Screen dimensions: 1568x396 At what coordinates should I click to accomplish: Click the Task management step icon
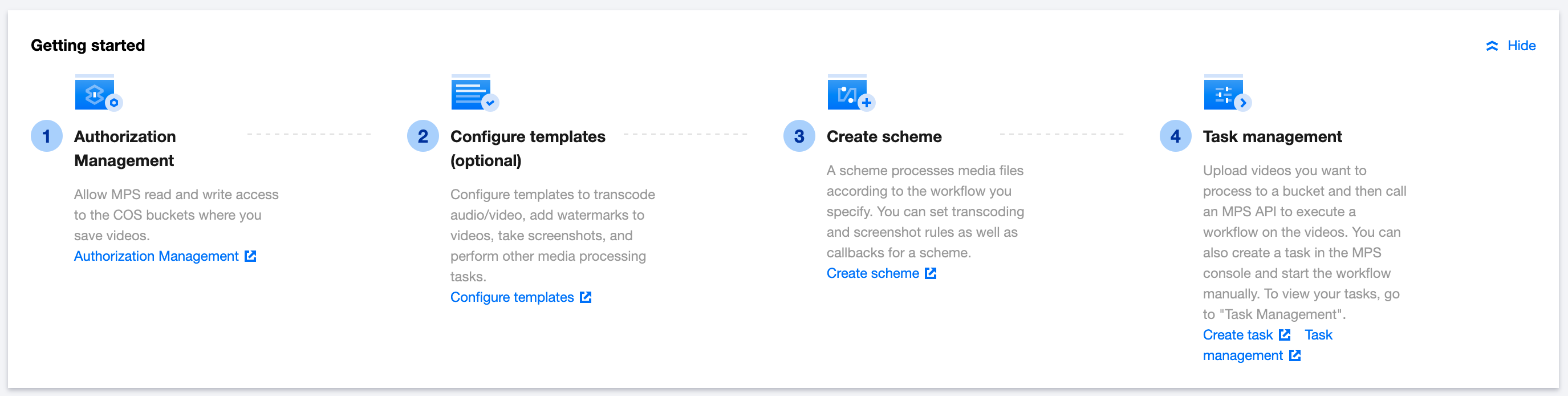pos(1226,94)
